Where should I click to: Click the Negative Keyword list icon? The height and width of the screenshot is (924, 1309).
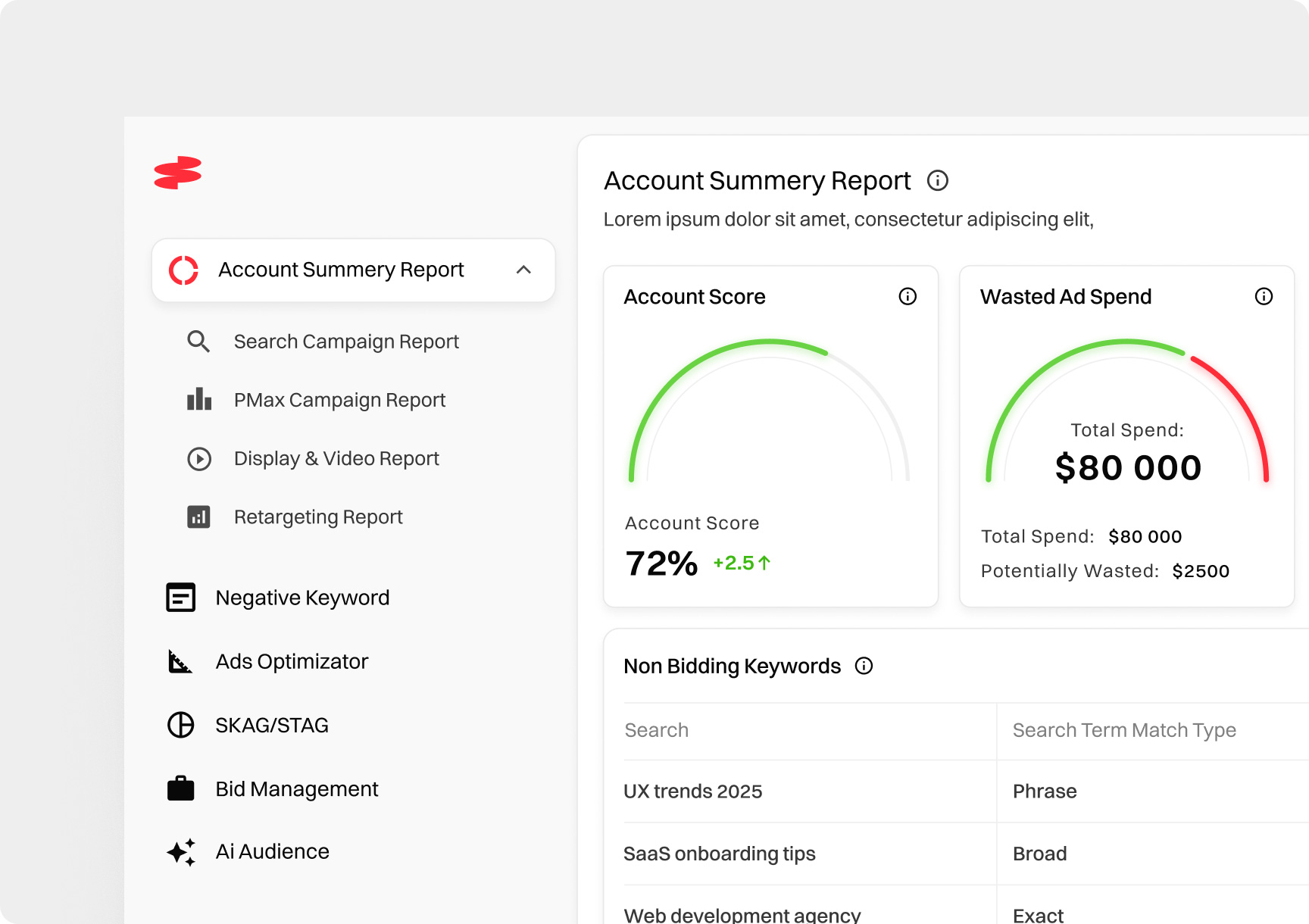tap(181, 598)
